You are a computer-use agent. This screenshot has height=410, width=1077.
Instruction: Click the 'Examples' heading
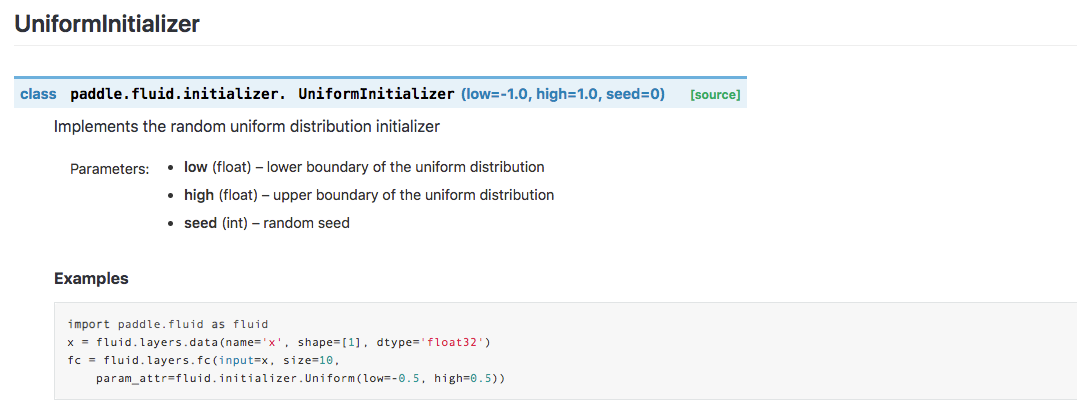tap(91, 278)
